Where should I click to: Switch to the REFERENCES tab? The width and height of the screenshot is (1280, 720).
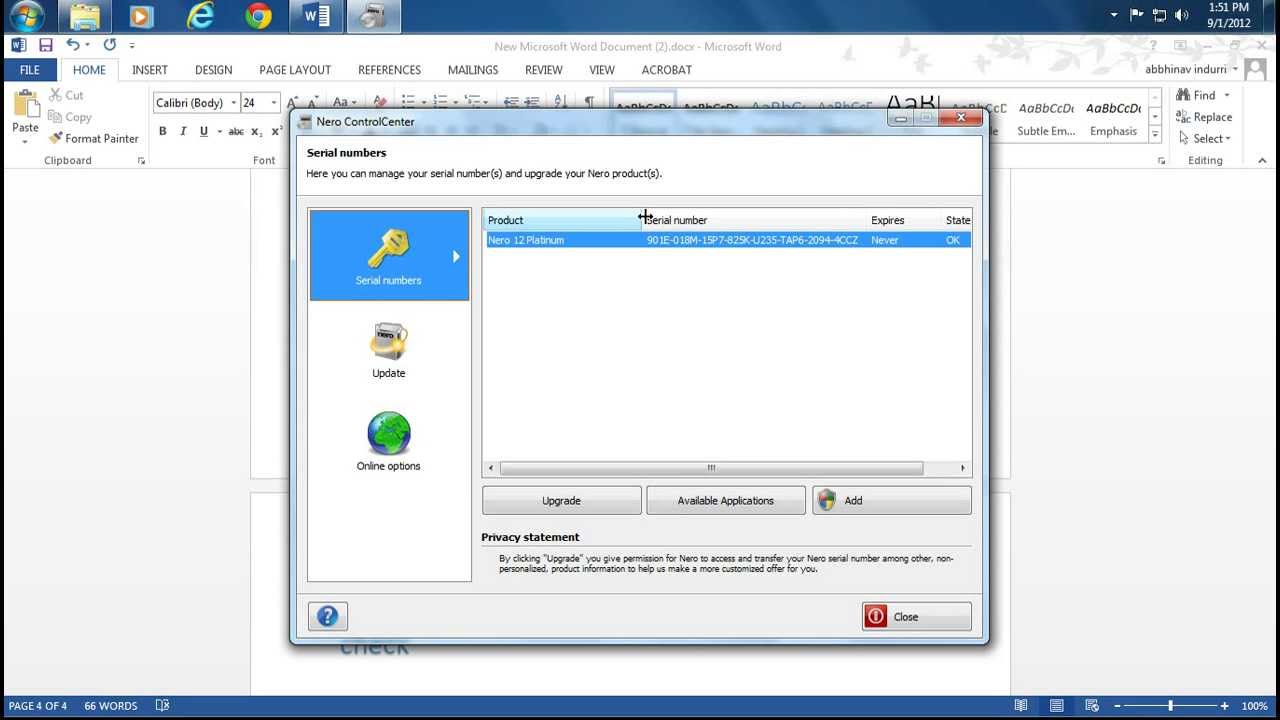[x=389, y=70]
